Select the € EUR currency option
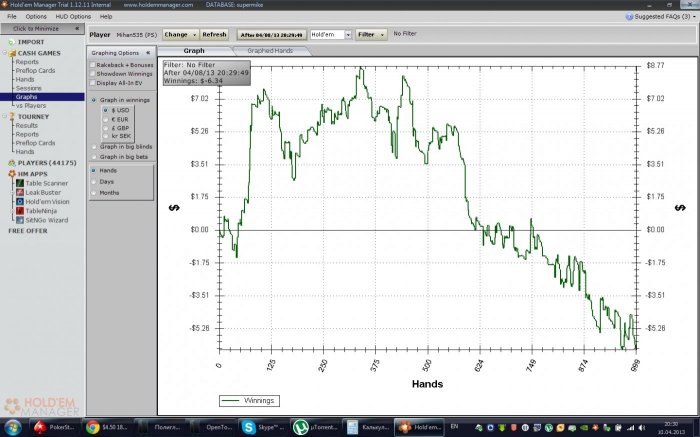This screenshot has width=700, height=437. click(x=106, y=119)
